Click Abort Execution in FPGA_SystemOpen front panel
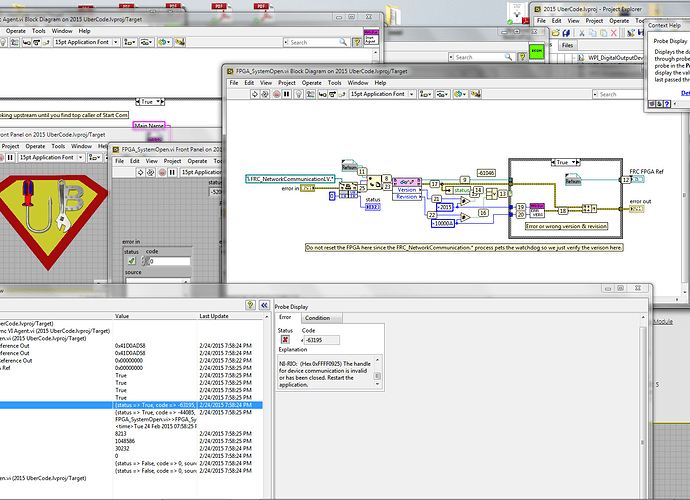Viewport: 690px width, 500px height. 162,173
